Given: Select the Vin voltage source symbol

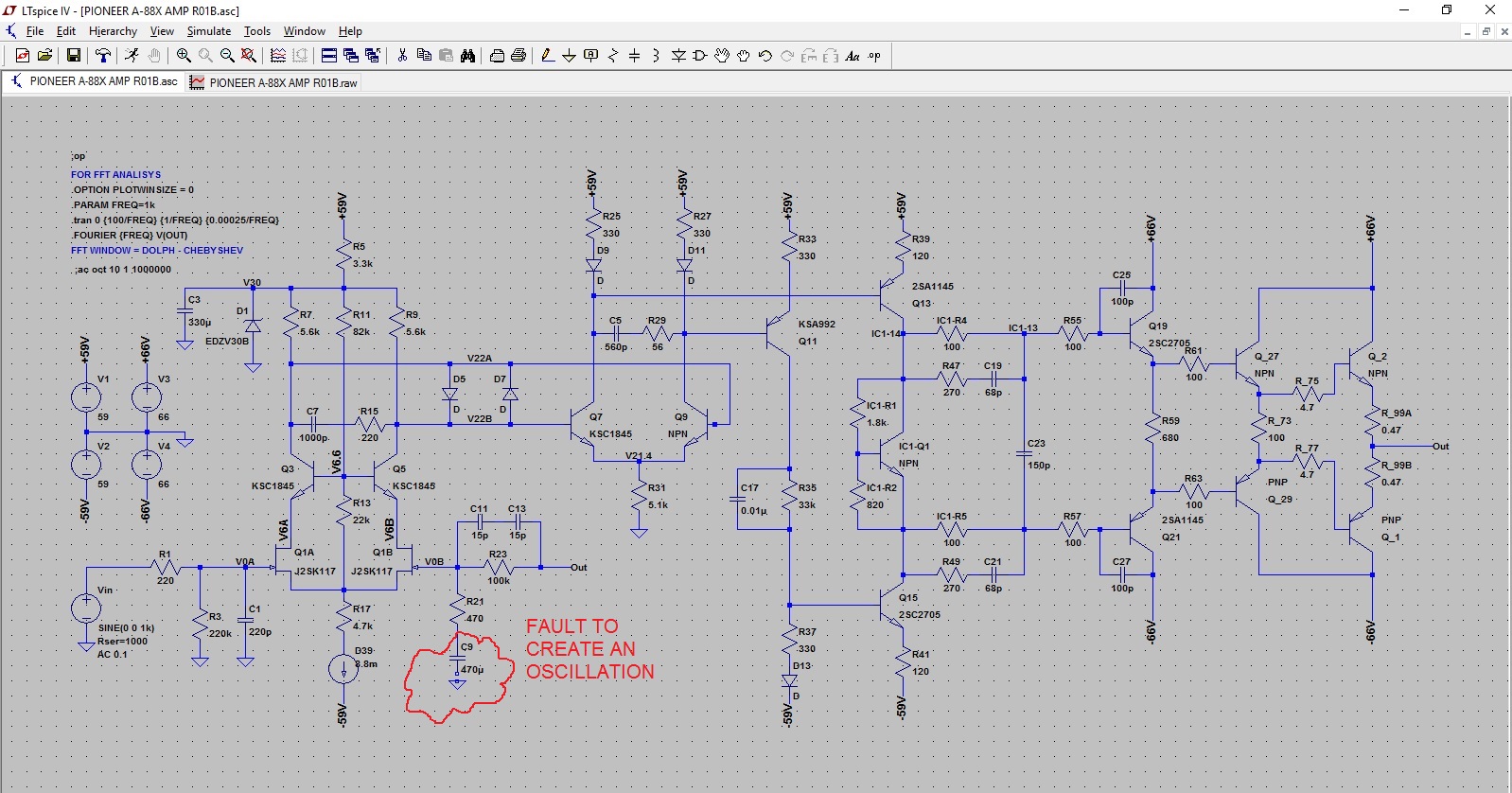Looking at the screenshot, I should [x=86, y=608].
